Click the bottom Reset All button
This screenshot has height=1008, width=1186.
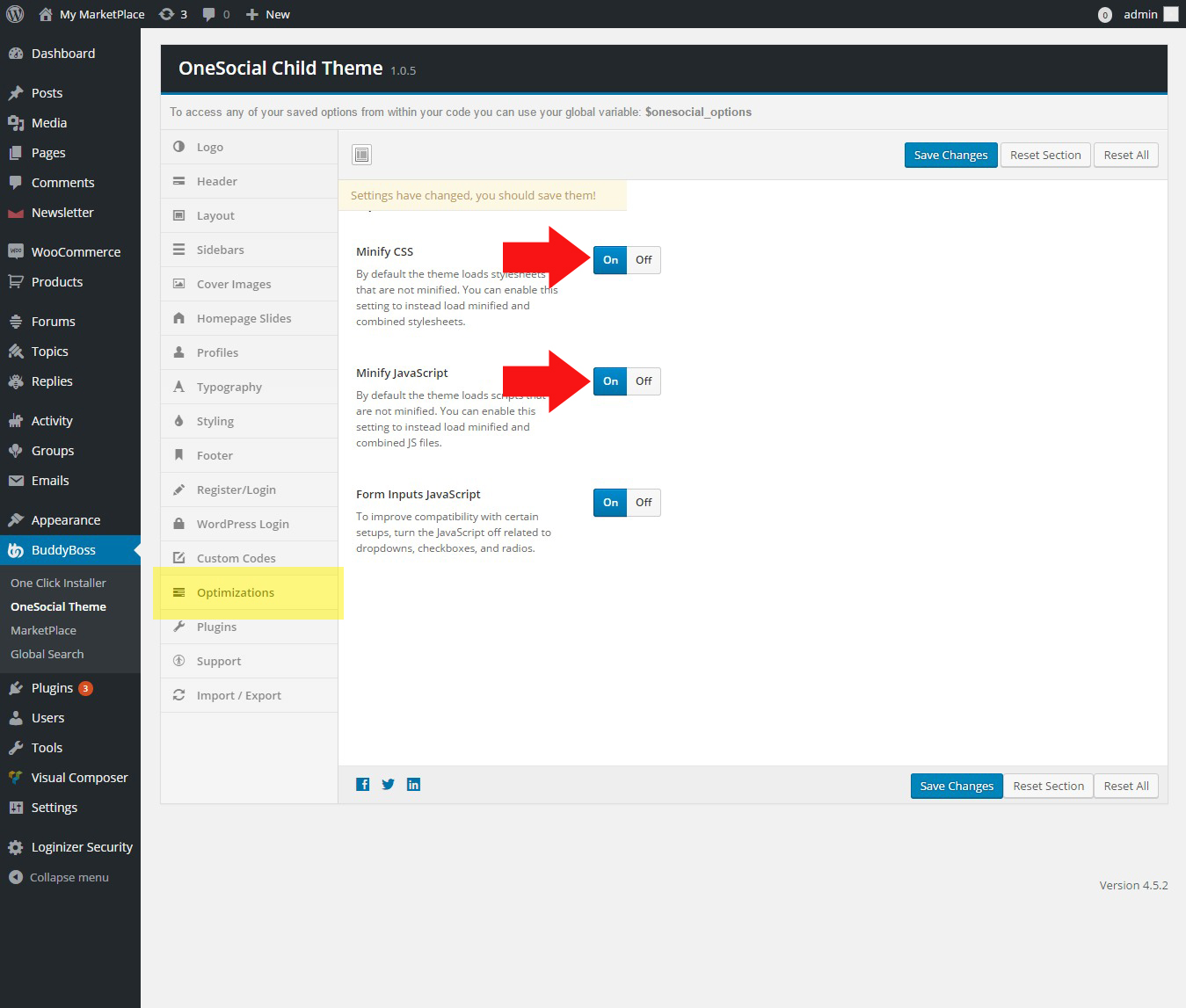1126,787
